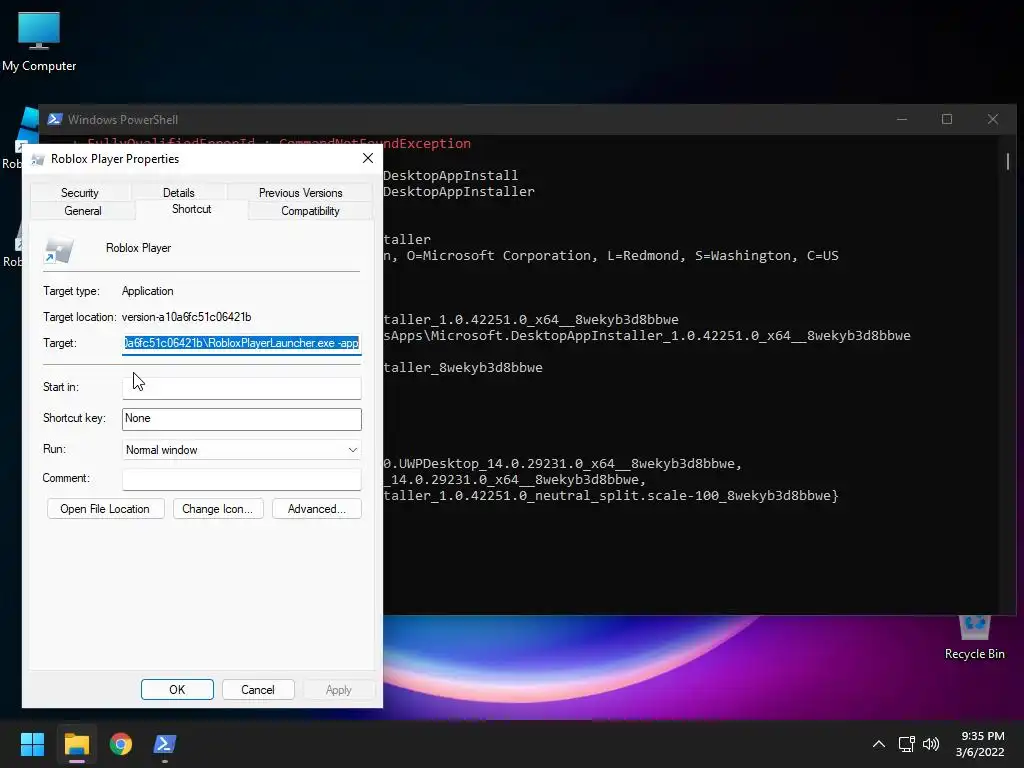Open the Run window mode dropdown

242,450
